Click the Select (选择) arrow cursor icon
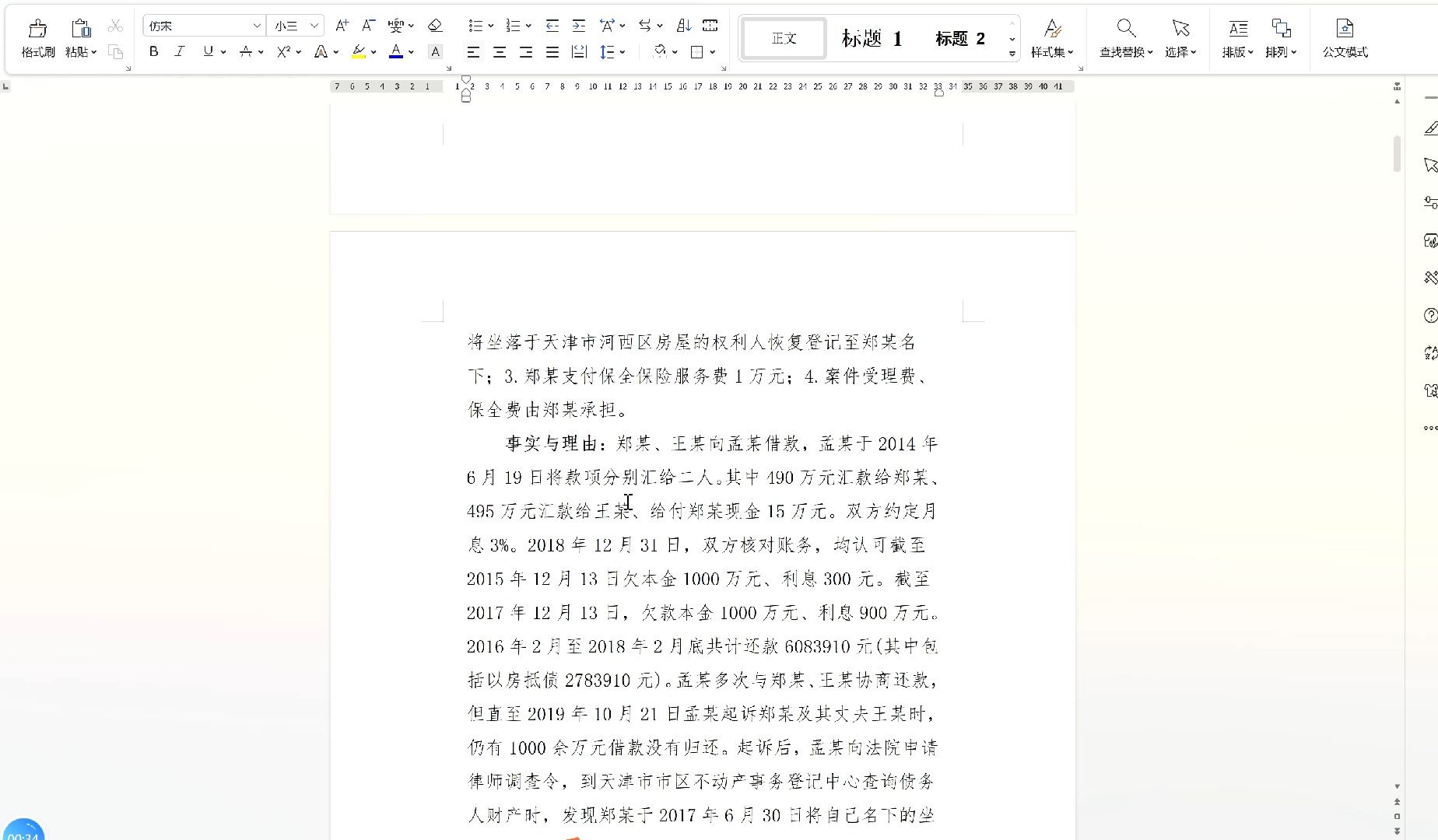This screenshot has height=840, width=1438. [1180, 29]
